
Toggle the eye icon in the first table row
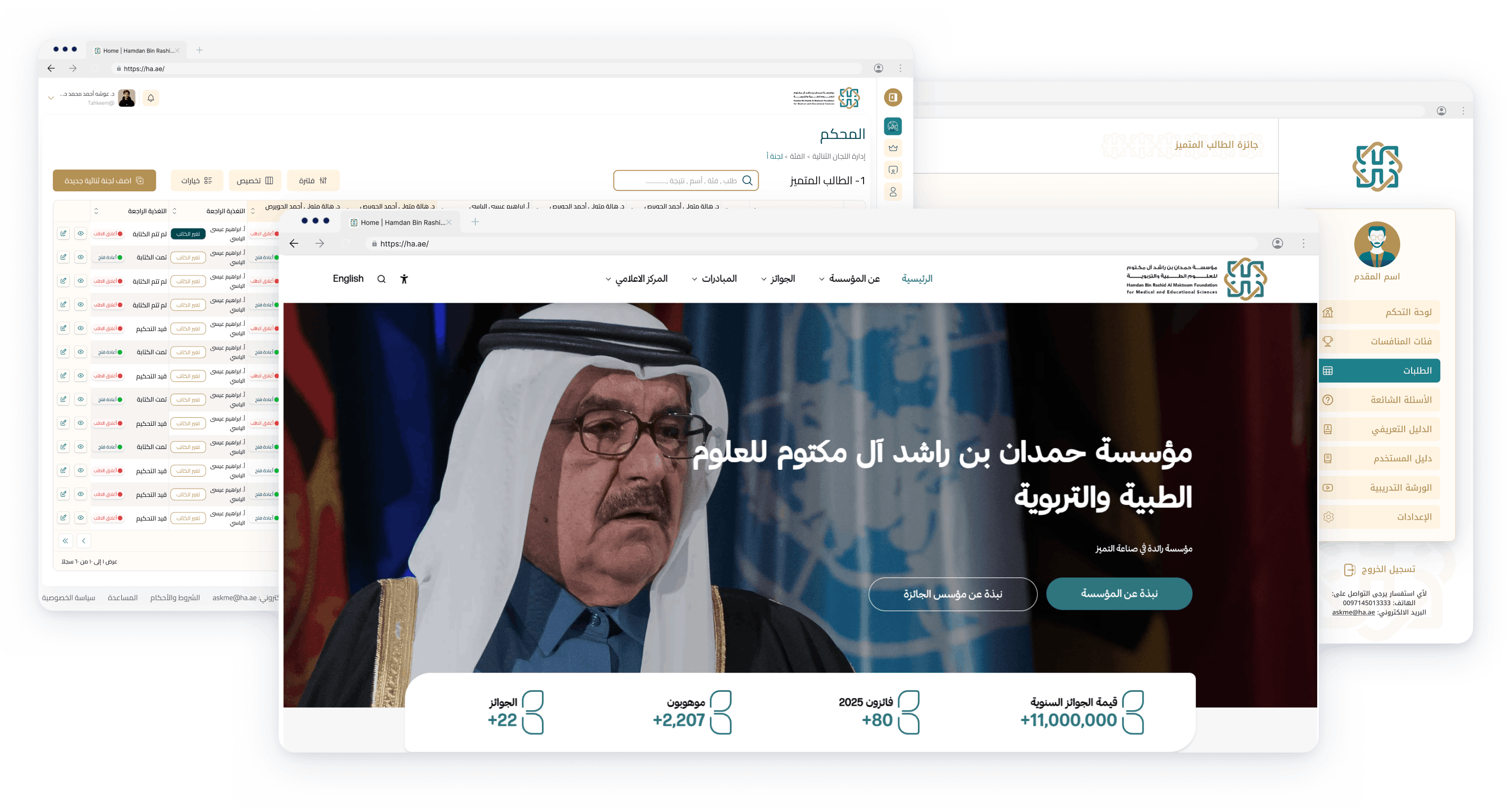click(81, 233)
